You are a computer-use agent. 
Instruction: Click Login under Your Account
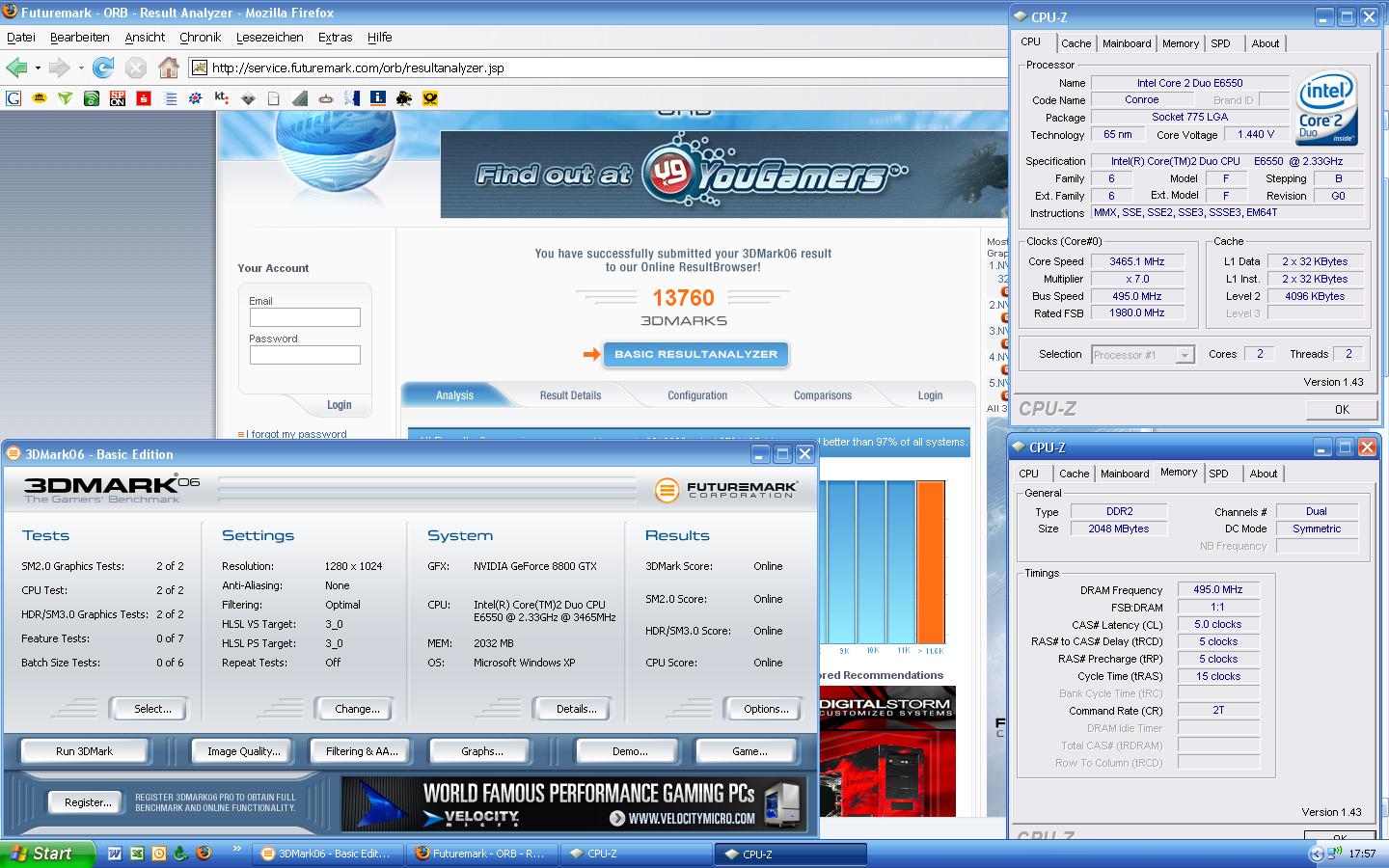(x=339, y=405)
